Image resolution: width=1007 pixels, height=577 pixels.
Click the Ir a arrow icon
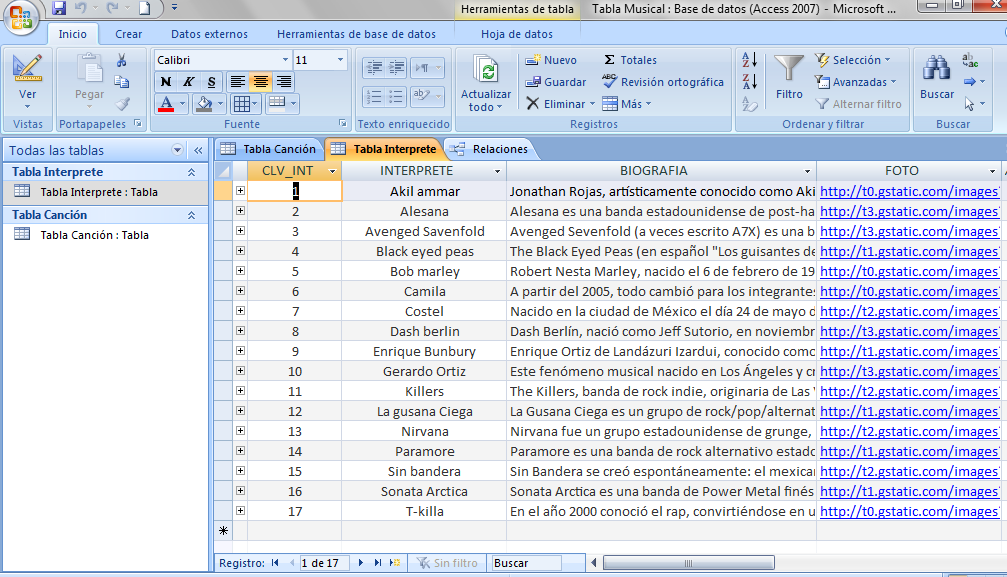(x=970, y=82)
